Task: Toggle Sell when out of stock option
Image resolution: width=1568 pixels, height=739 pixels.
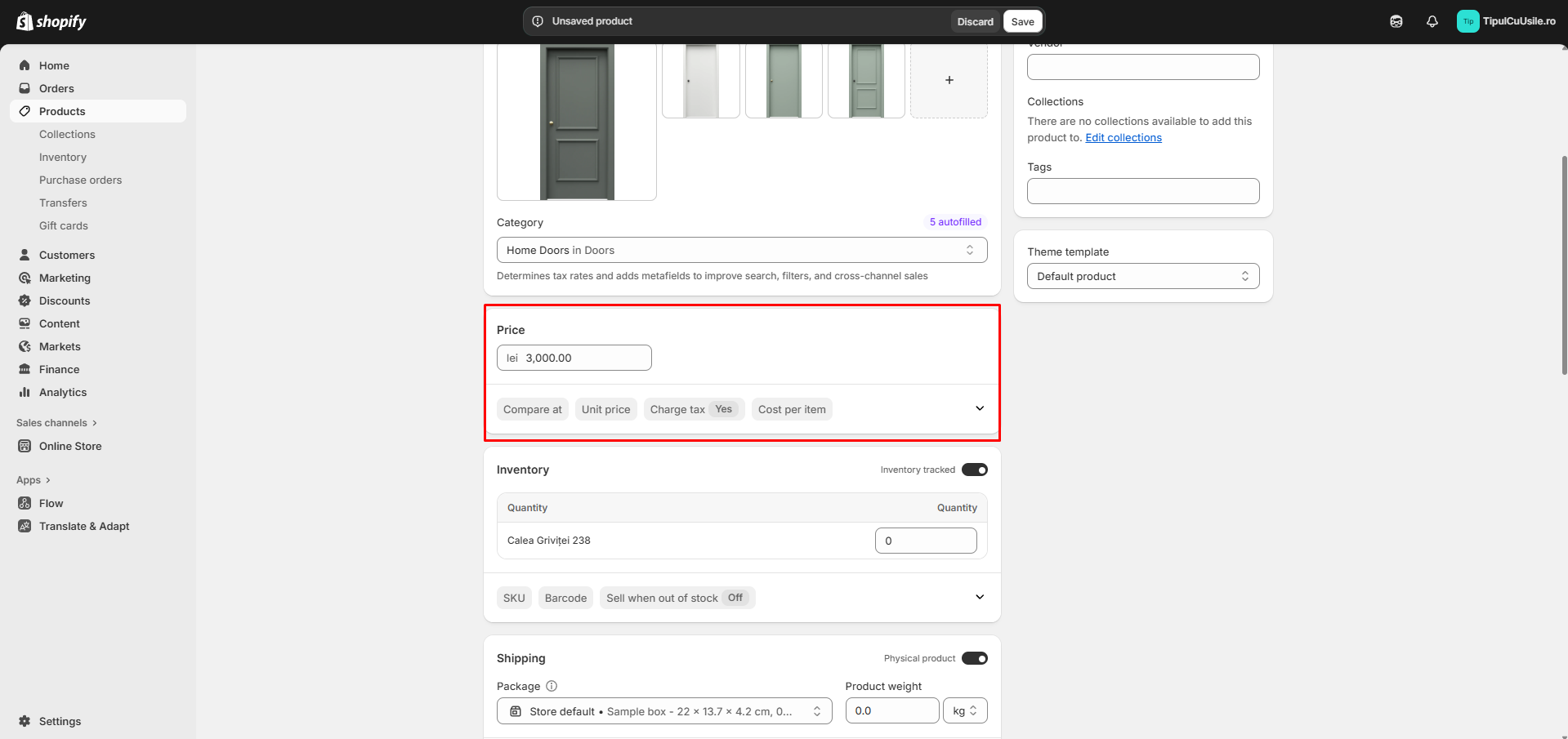Action: [x=677, y=598]
